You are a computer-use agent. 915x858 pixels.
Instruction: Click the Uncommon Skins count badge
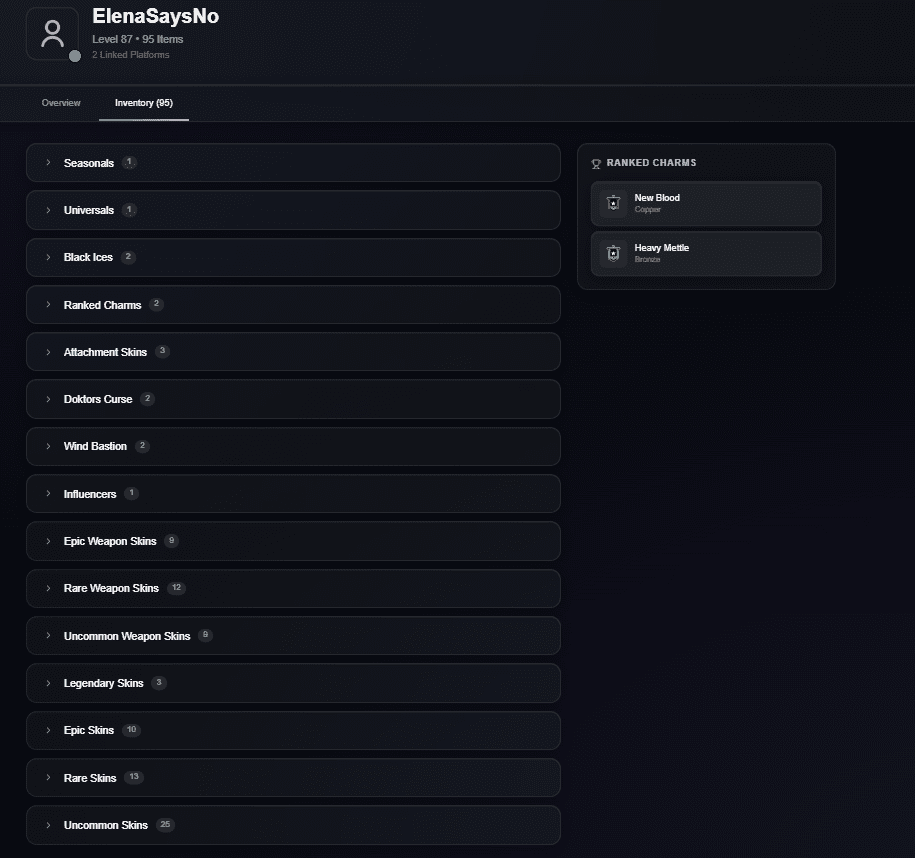tap(165, 825)
